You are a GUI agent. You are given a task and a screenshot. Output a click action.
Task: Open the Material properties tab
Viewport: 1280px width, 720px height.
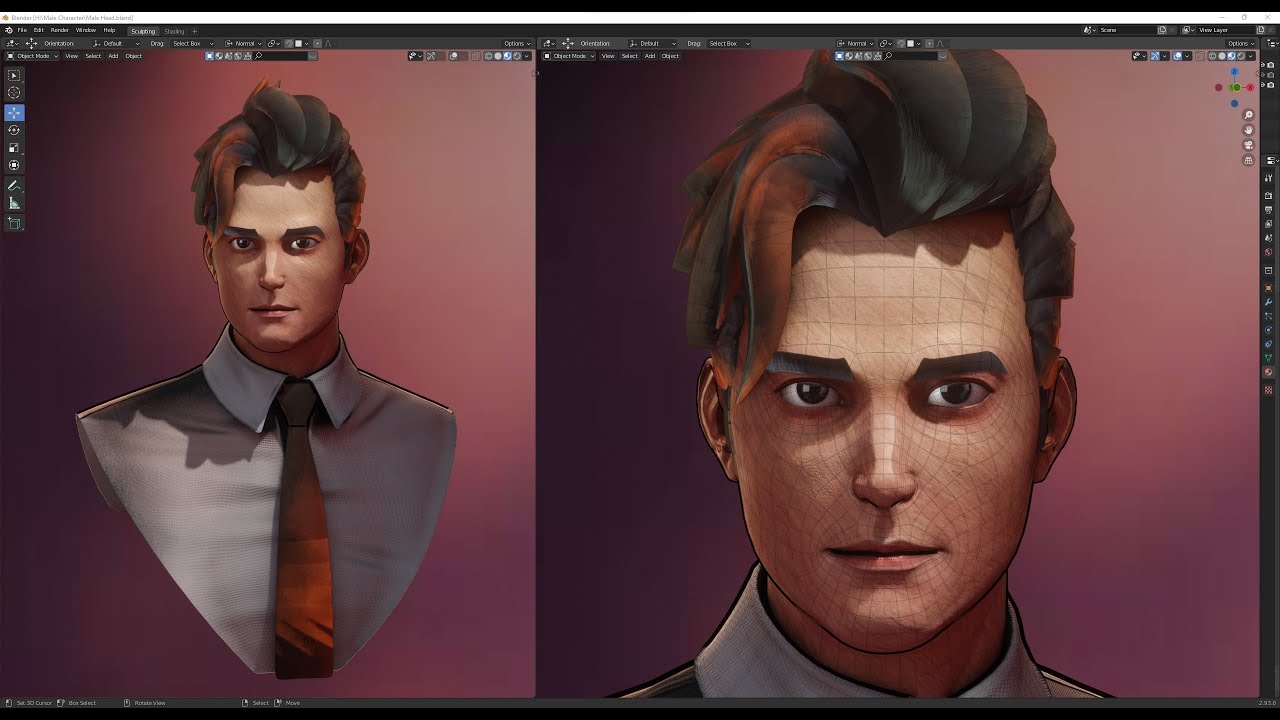click(x=1268, y=372)
